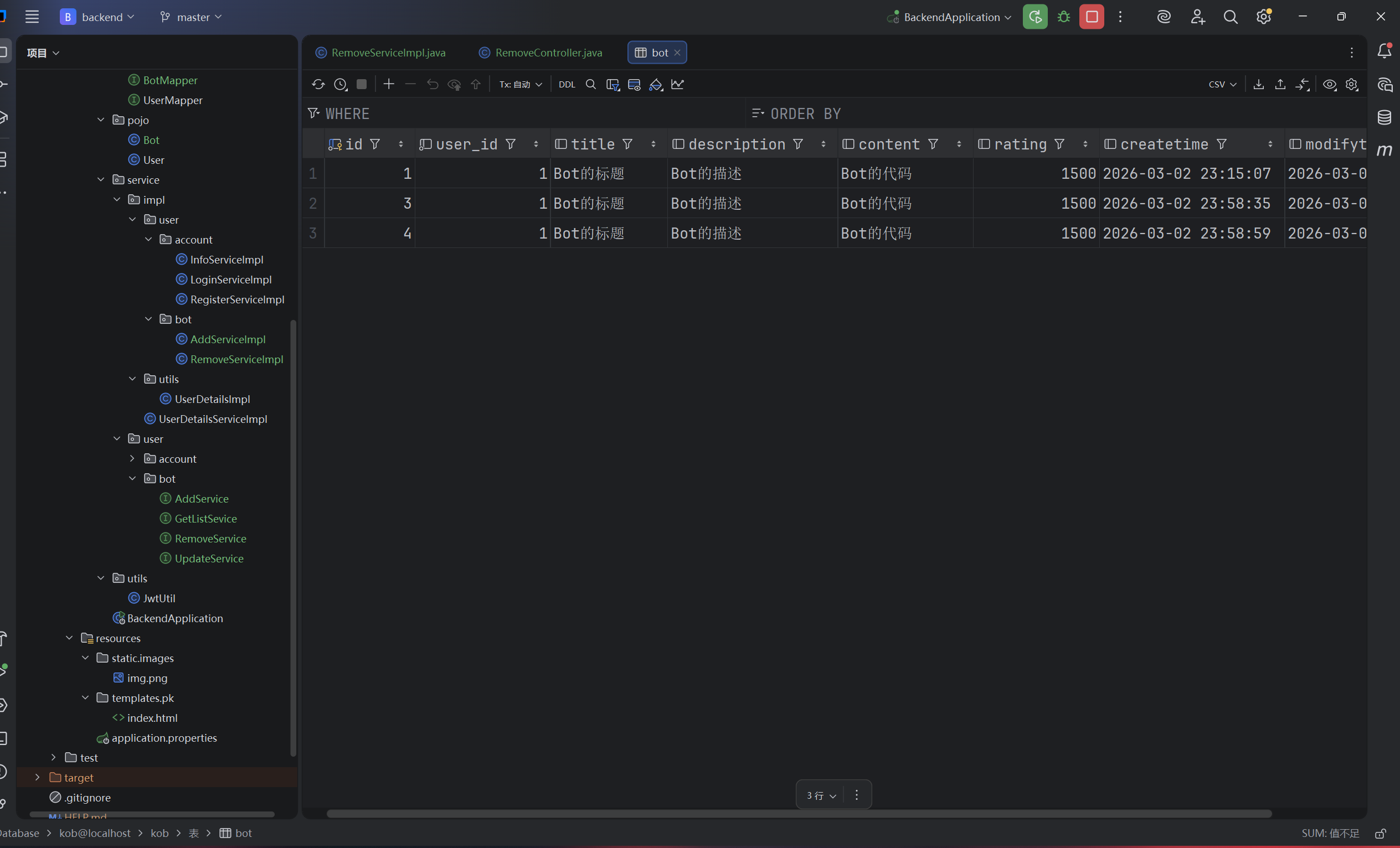The width and height of the screenshot is (1400, 848).
Task: Click the reload data icon in table toolbar
Action: 318,85
